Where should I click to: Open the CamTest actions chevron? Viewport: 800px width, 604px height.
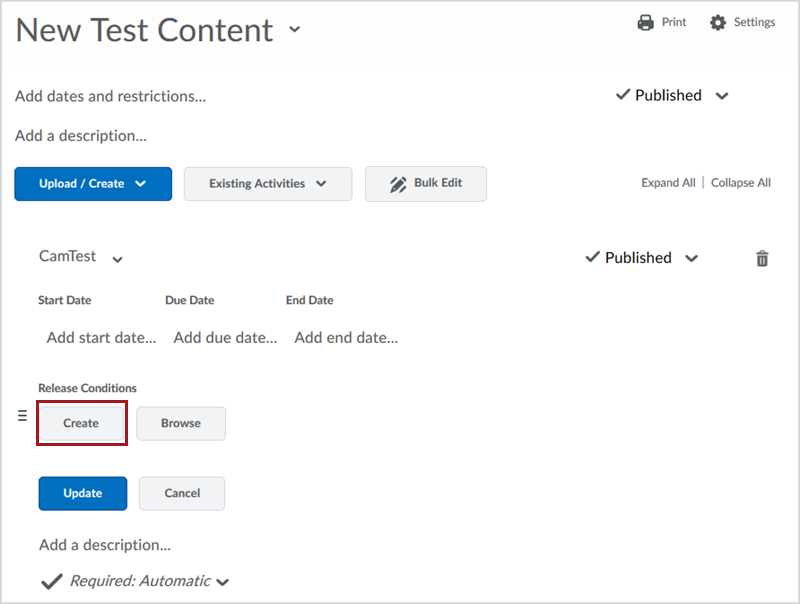(x=117, y=260)
